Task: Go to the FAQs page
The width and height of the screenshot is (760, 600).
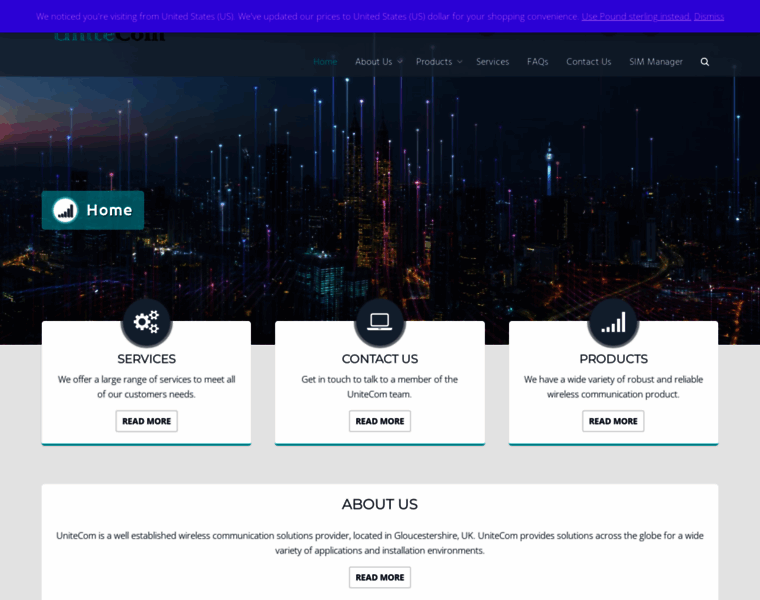Action: point(538,62)
